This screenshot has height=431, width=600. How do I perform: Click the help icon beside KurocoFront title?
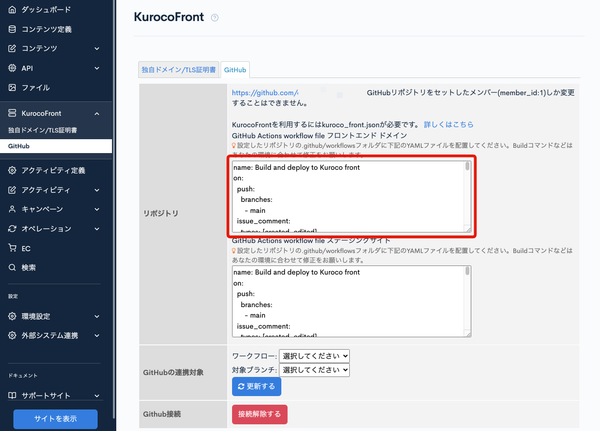pyautogui.click(x=215, y=18)
